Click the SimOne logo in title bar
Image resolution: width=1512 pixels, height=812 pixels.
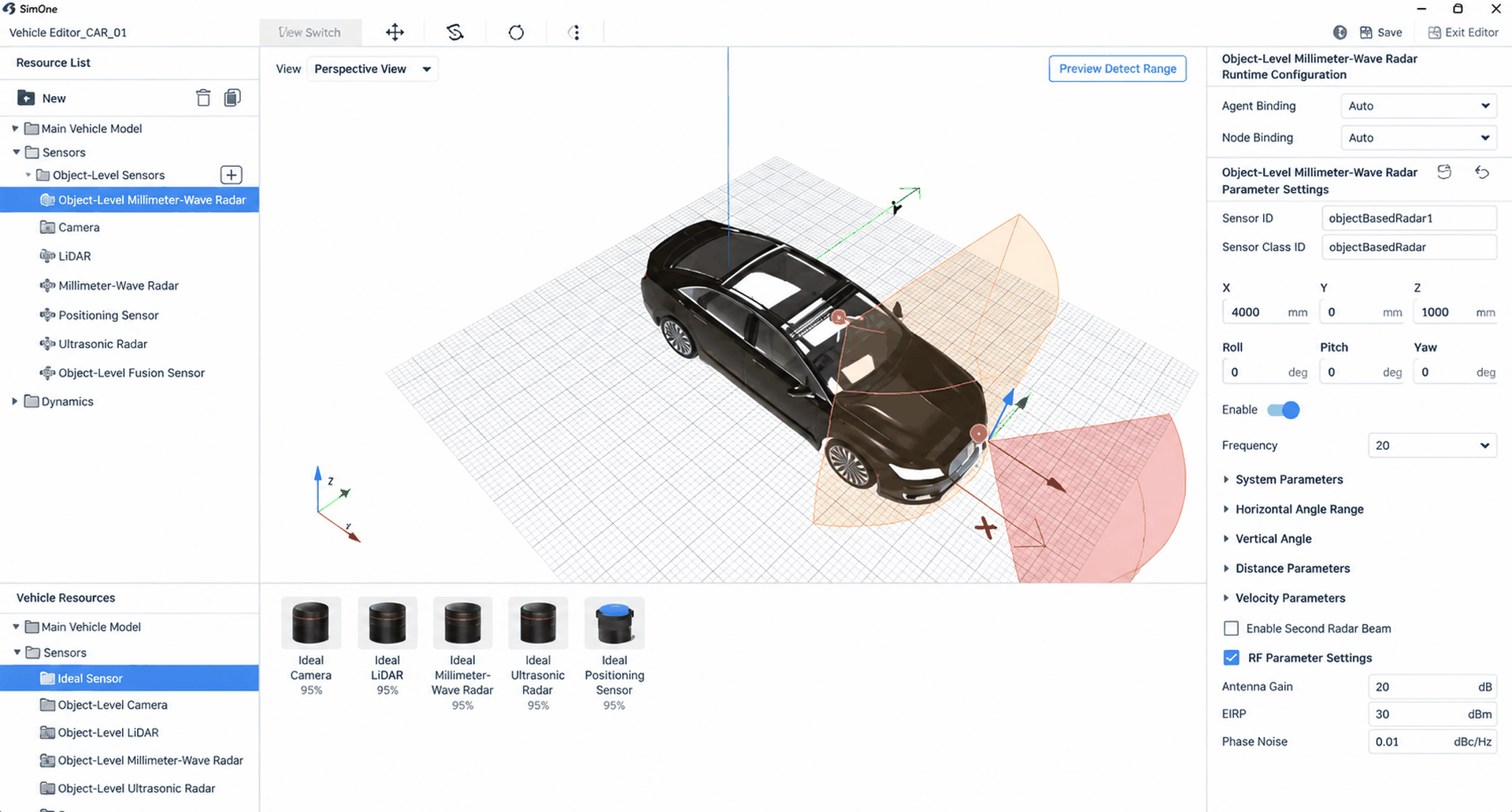tap(9, 9)
